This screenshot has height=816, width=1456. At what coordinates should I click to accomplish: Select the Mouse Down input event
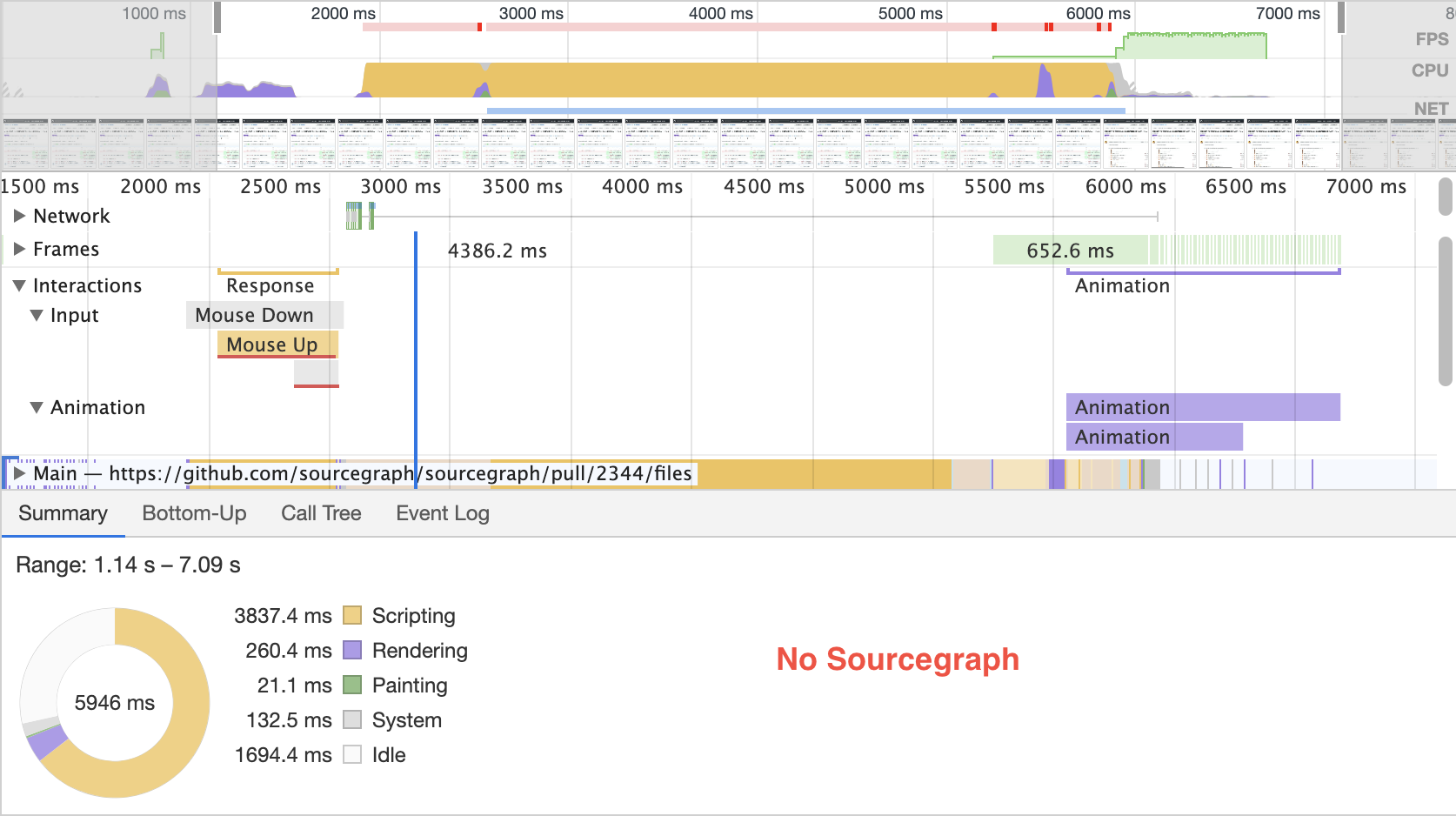[x=264, y=315]
